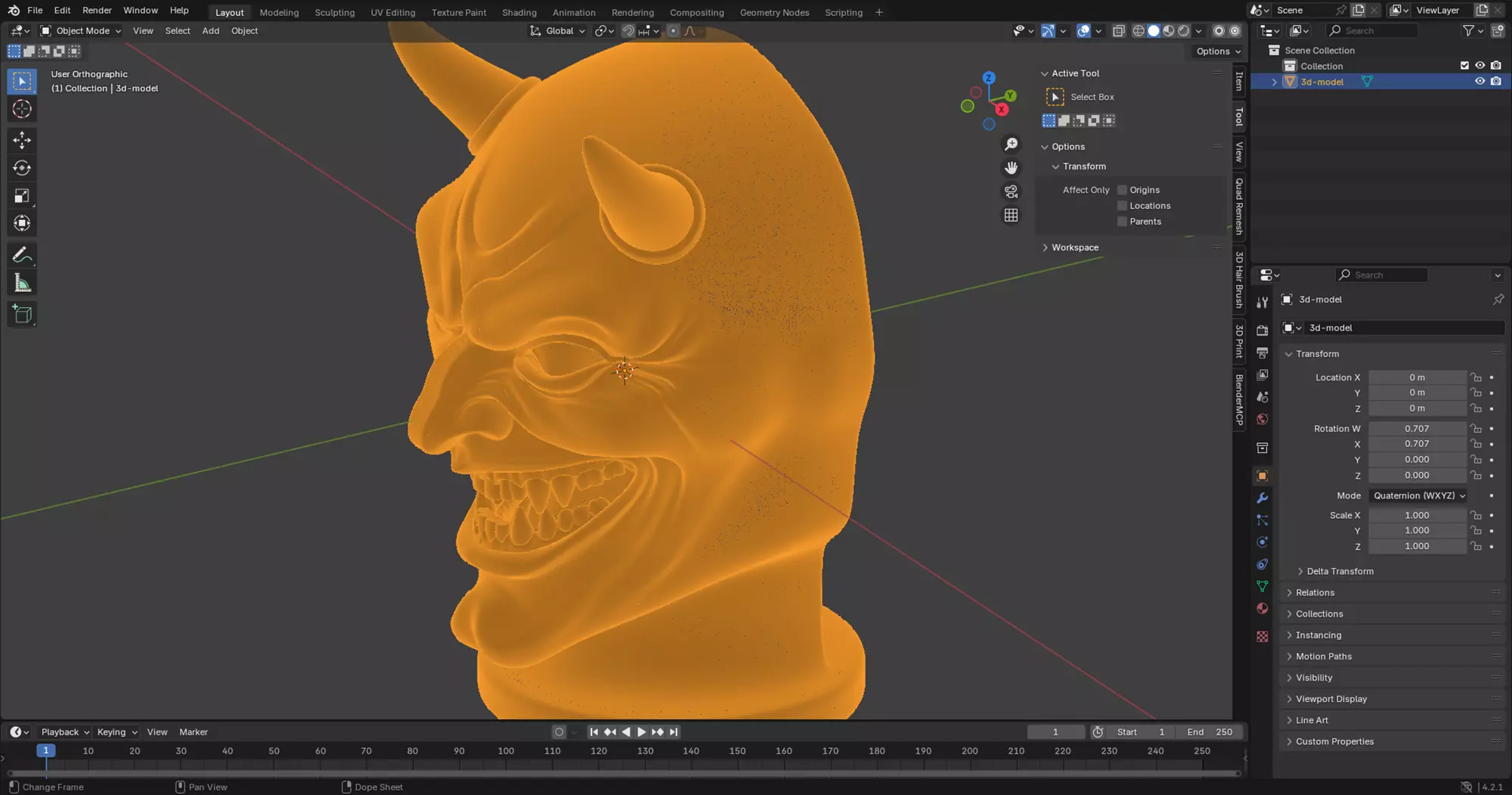Click the viewport zoom magnifier icon
1512x795 pixels.
pos(1011,144)
